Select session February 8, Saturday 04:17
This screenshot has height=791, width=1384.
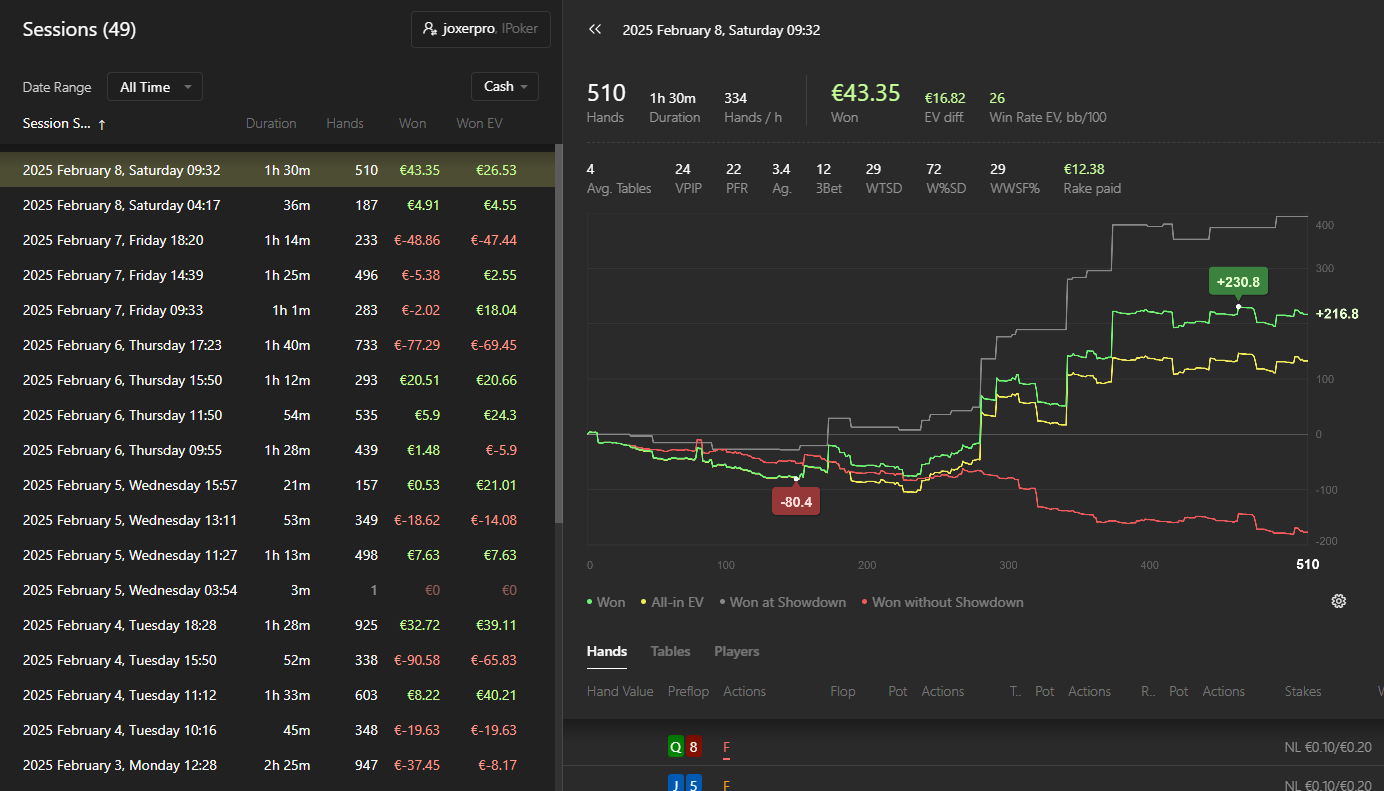(277, 205)
